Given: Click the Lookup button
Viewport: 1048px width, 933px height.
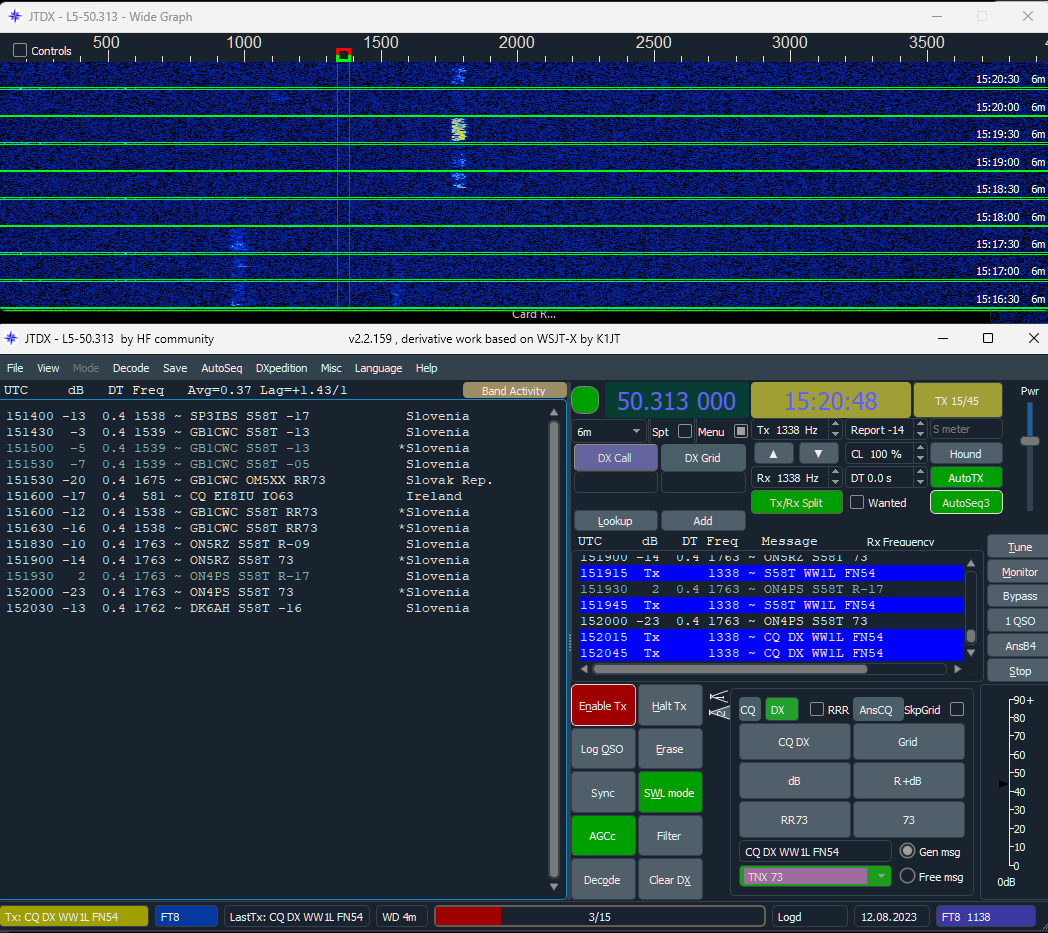Looking at the screenshot, I should (x=615, y=521).
